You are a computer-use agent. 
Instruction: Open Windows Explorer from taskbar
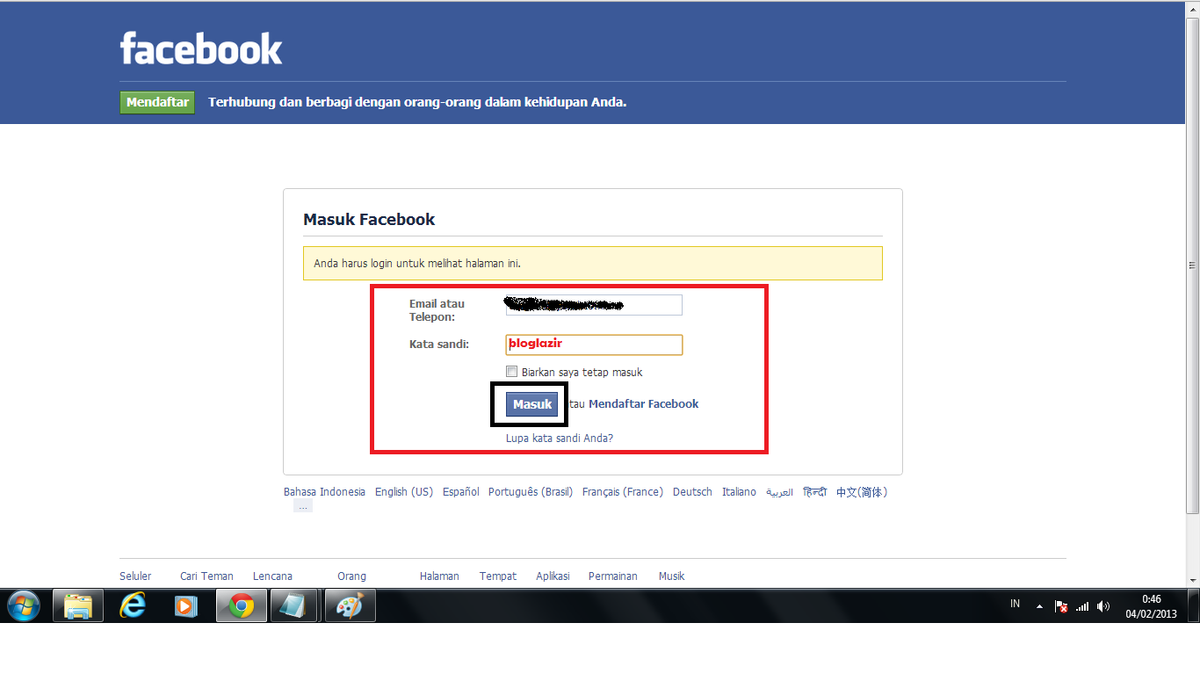click(78, 606)
